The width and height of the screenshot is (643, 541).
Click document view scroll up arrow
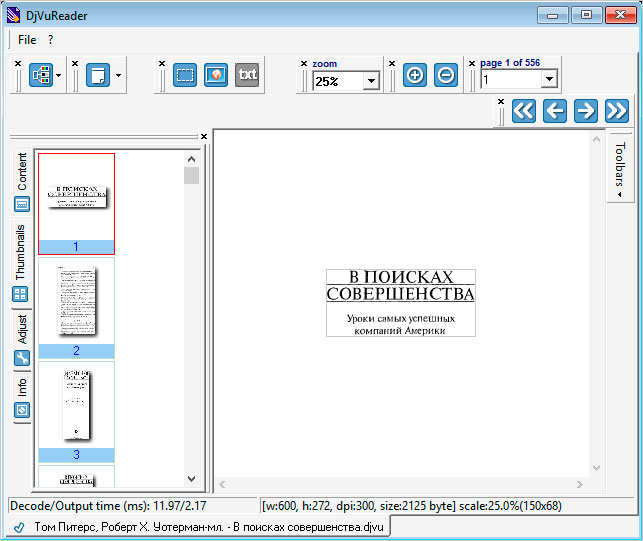click(x=597, y=140)
